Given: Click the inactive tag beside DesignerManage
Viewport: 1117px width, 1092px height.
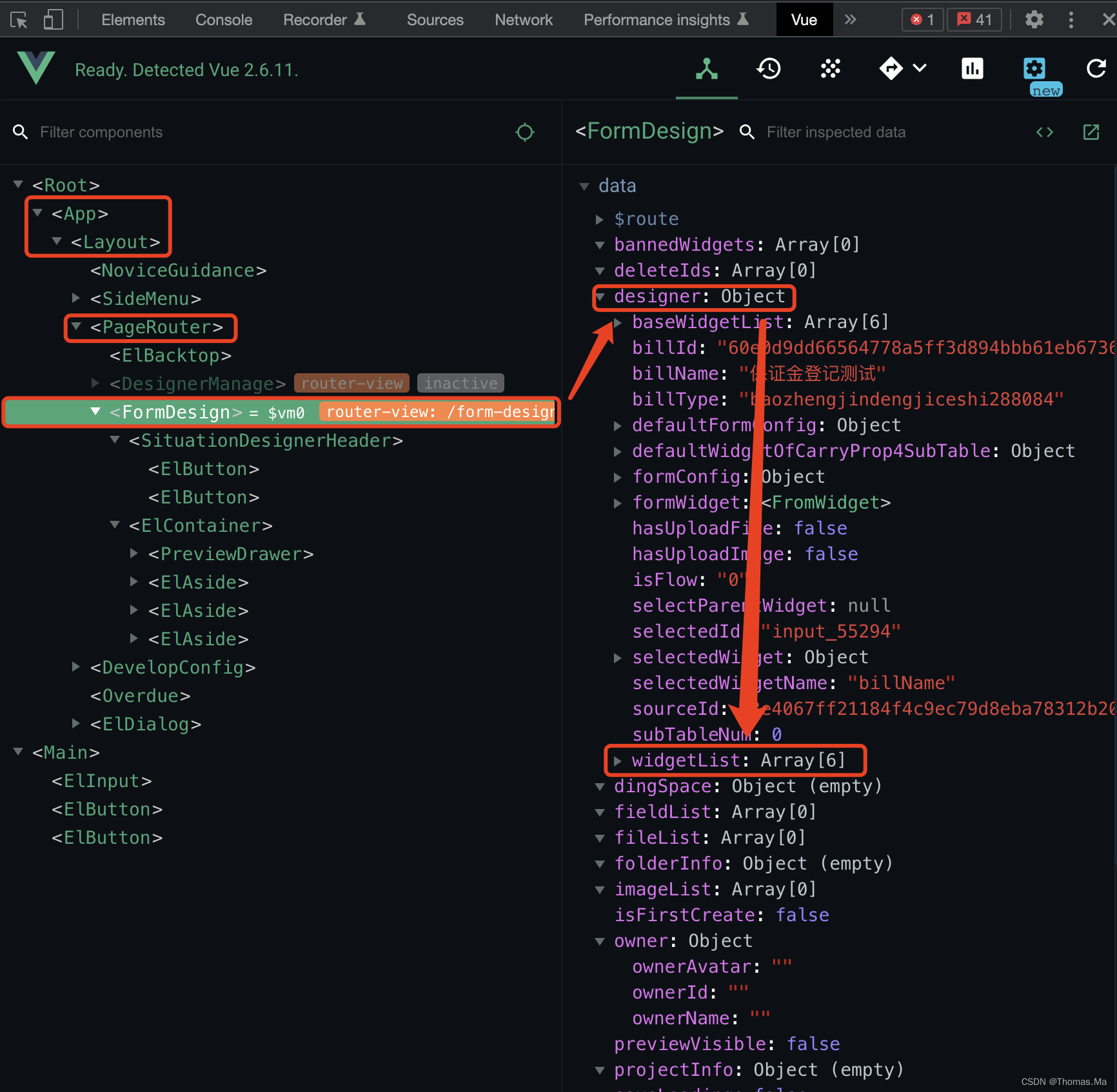Looking at the screenshot, I should coord(460,384).
